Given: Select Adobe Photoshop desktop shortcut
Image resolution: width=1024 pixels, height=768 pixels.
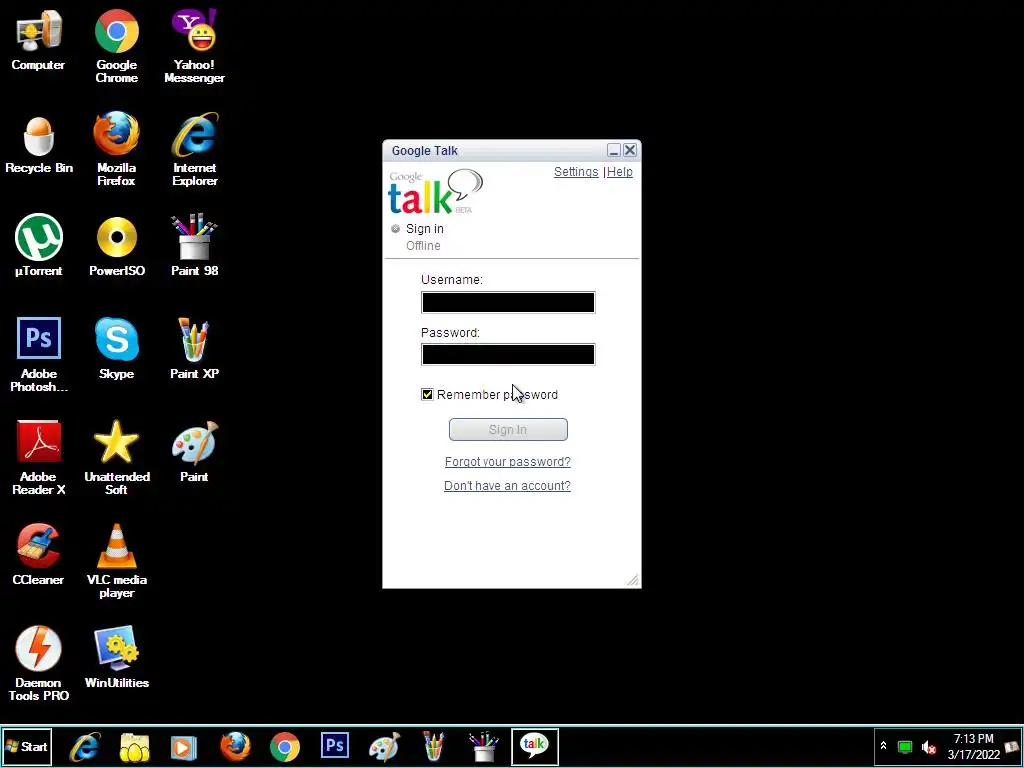Looking at the screenshot, I should (x=39, y=355).
